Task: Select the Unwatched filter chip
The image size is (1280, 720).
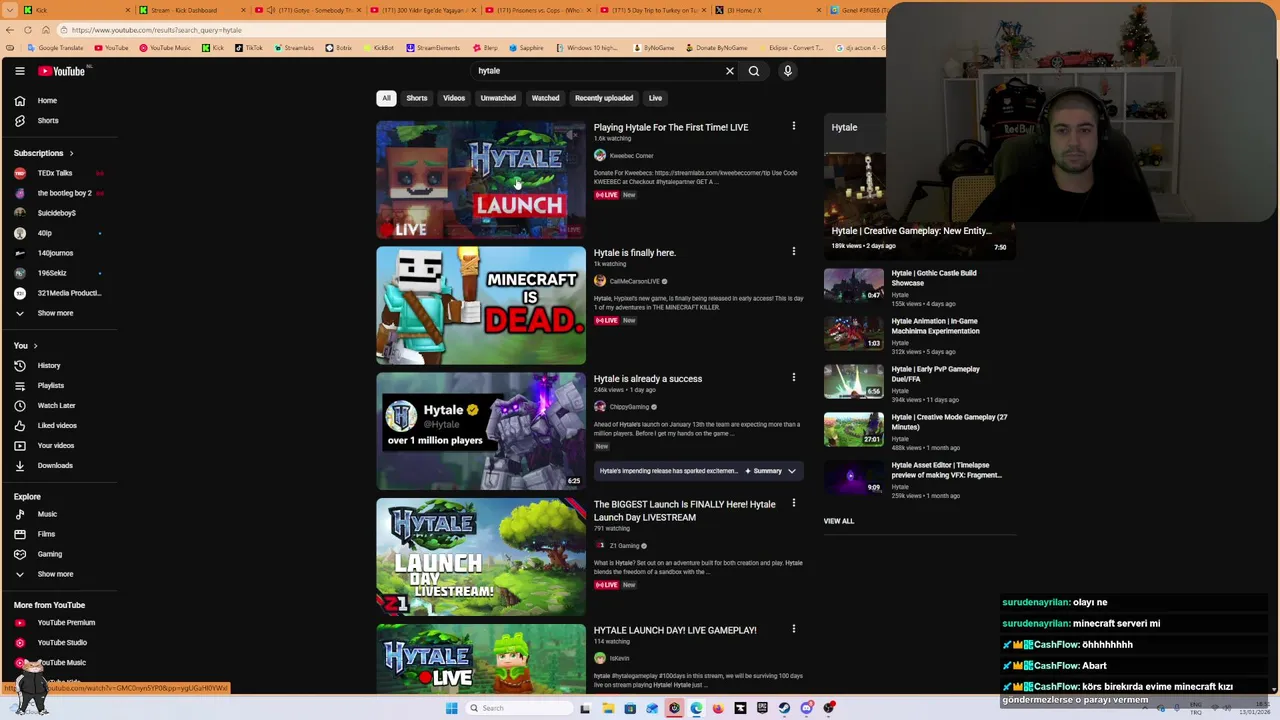Action: tap(498, 98)
